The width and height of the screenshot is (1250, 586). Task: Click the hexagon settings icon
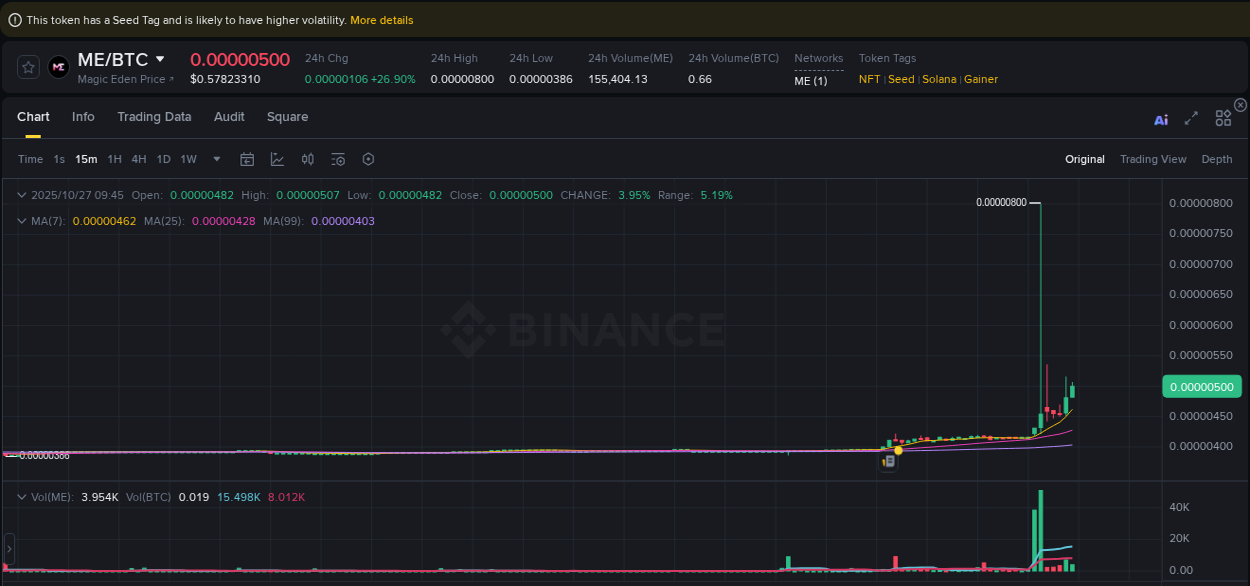tap(368, 159)
